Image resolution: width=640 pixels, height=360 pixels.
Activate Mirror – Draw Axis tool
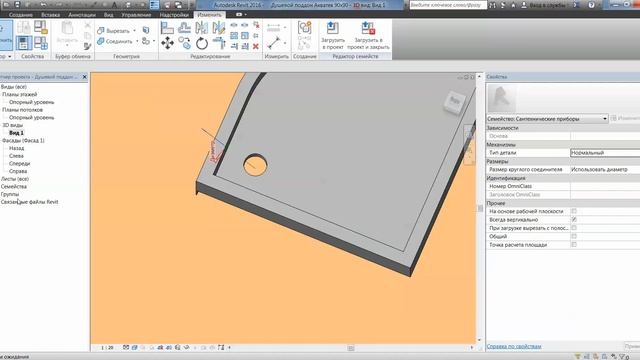[x=219, y=28]
